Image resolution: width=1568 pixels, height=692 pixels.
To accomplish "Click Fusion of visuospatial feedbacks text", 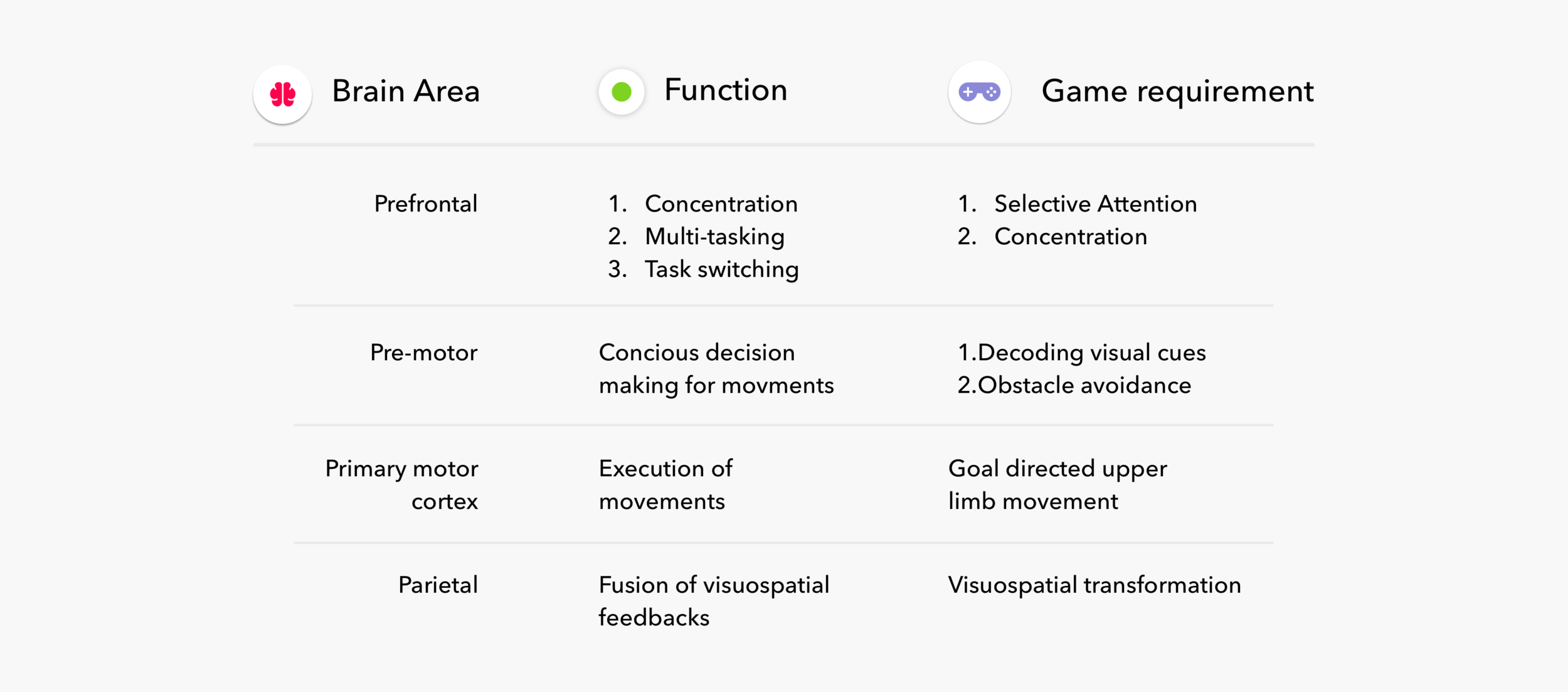I will tap(714, 601).
